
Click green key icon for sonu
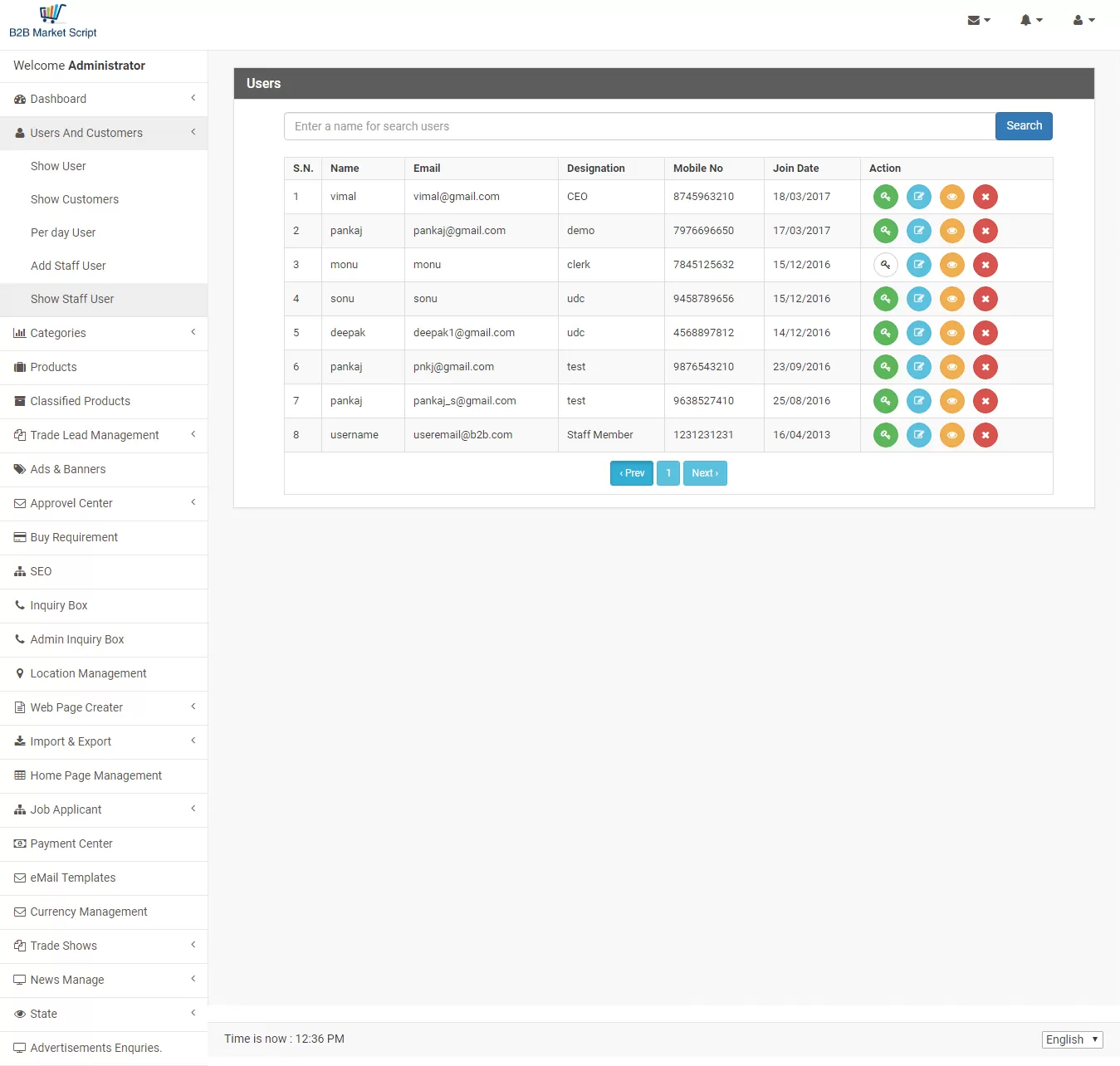pos(886,299)
